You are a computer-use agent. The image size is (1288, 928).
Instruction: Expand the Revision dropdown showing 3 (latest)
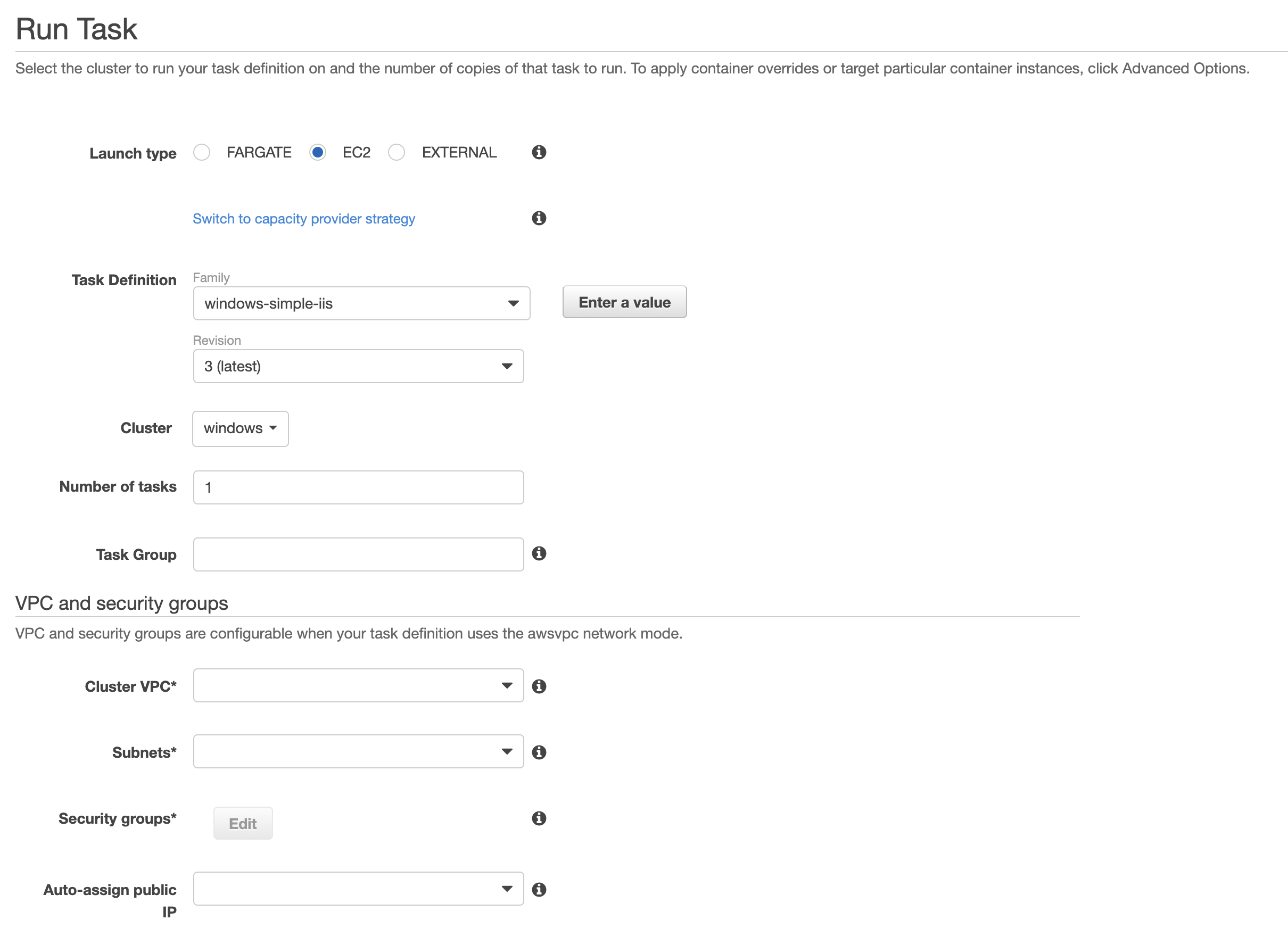pyautogui.click(x=358, y=366)
